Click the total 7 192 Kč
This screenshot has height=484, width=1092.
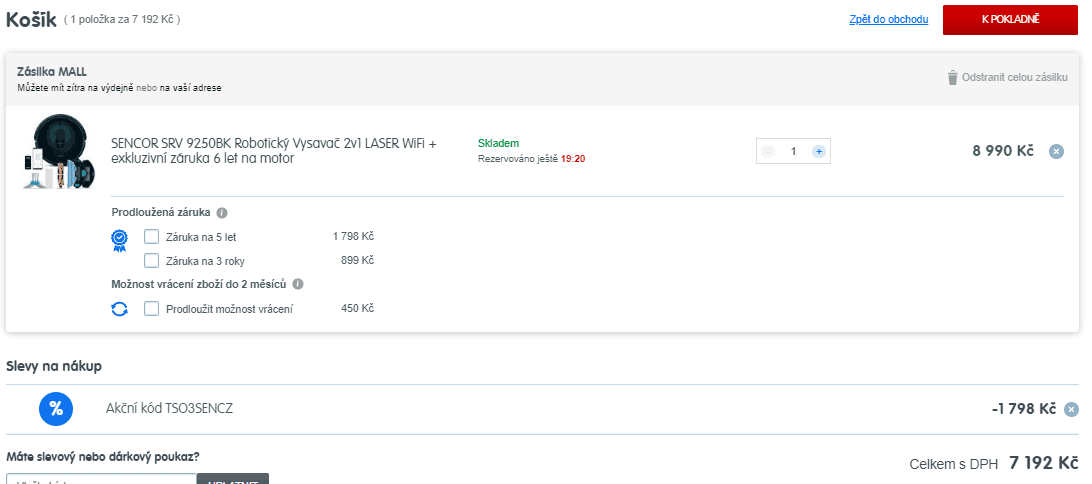point(1043,464)
